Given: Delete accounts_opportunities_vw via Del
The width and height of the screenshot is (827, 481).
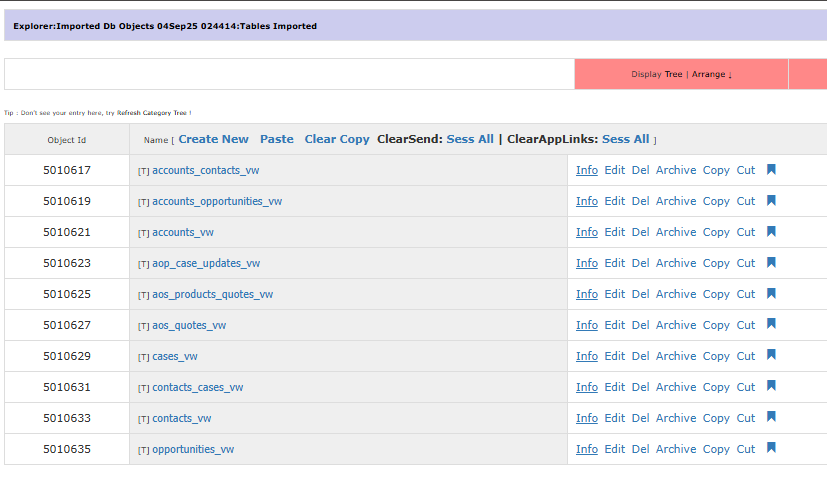Looking at the screenshot, I should point(640,201).
